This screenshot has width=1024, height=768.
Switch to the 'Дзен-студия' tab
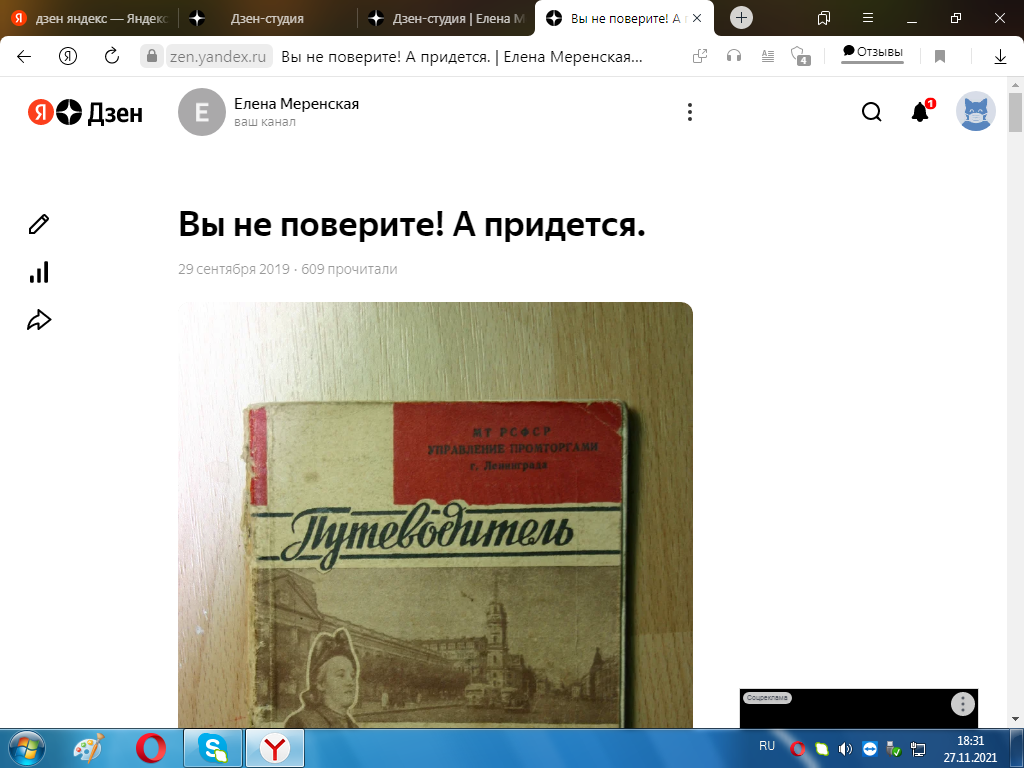coord(268,18)
